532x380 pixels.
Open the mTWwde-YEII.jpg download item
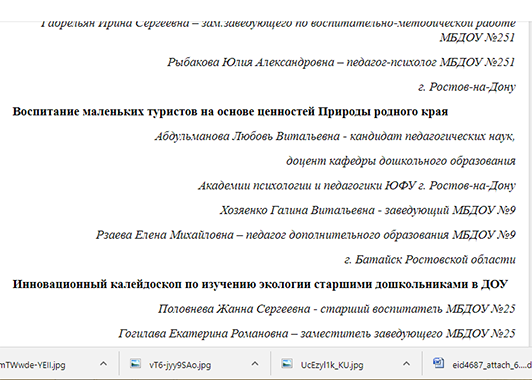(33, 365)
